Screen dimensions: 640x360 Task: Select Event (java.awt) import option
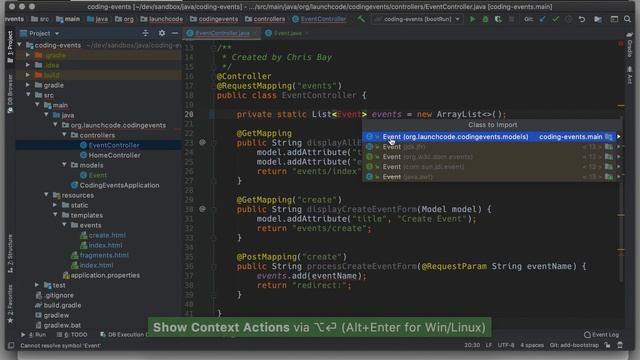(489, 177)
